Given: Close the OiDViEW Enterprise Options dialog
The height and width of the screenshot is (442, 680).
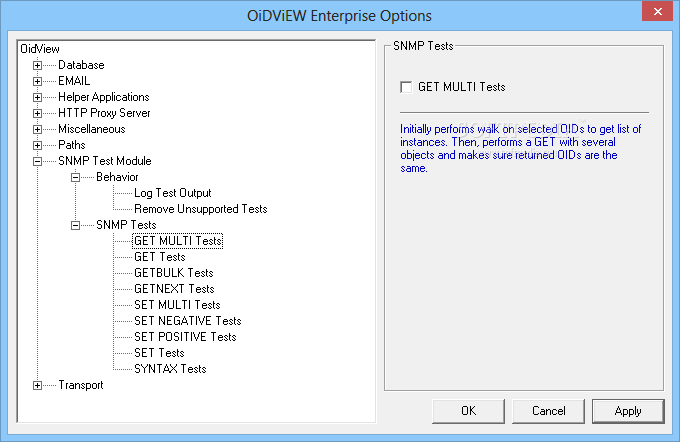Looking at the screenshot, I should (x=657, y=11).
